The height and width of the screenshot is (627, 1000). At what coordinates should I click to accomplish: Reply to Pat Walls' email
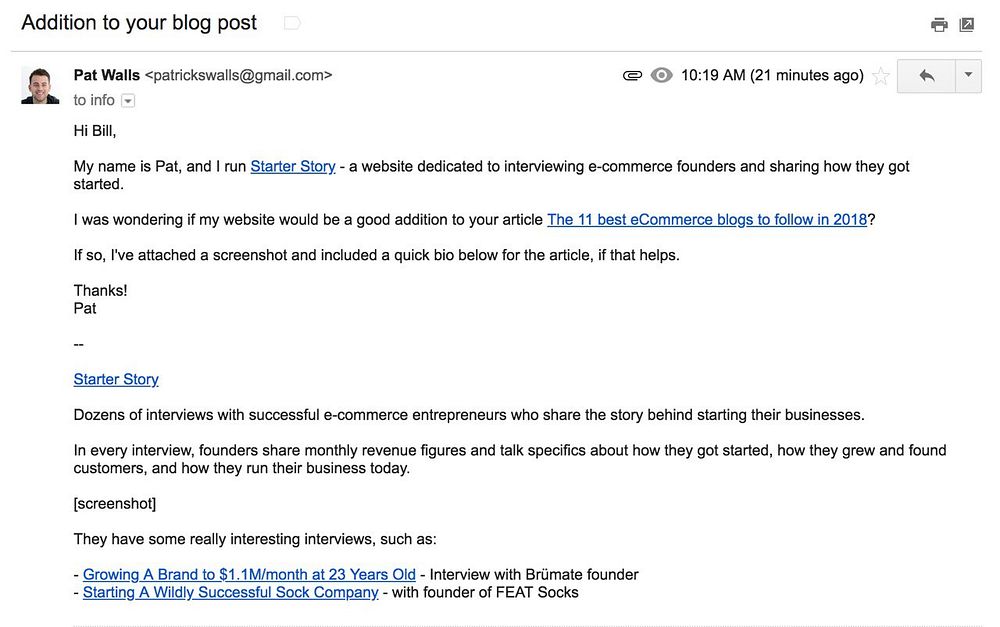tap(927, 76)
